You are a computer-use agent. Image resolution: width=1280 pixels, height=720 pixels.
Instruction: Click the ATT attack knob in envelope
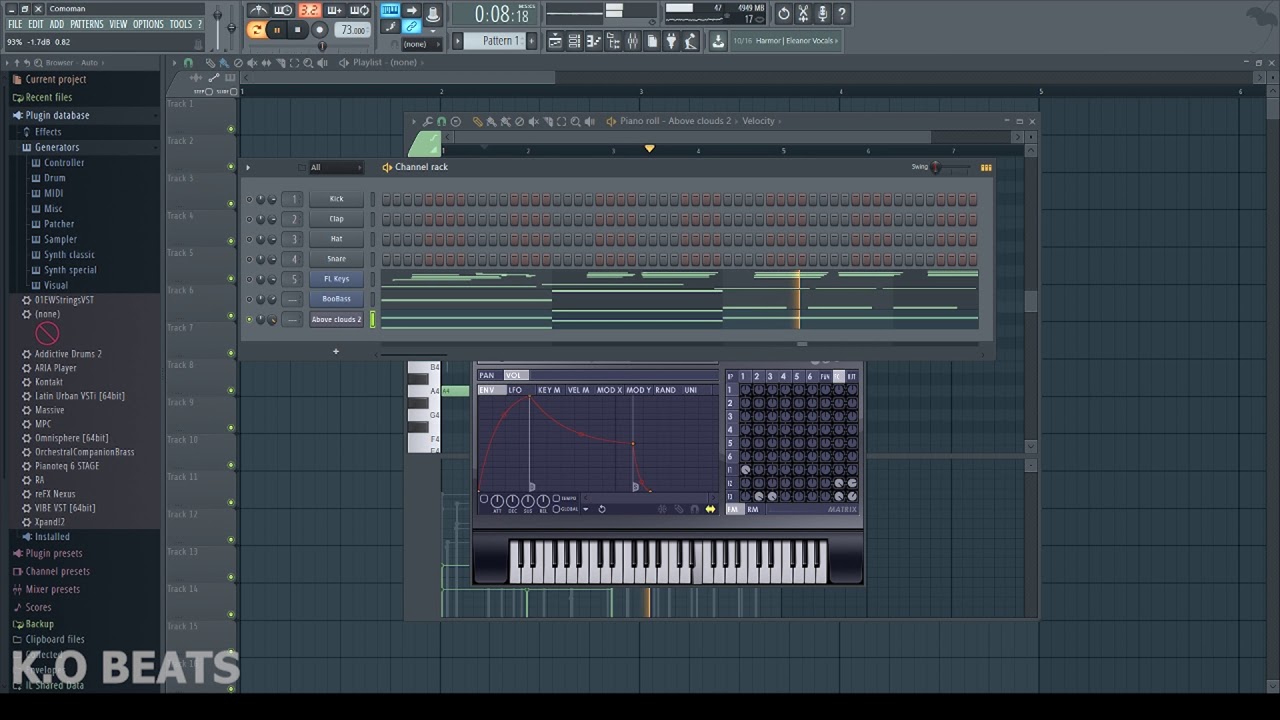pos(498,500)
